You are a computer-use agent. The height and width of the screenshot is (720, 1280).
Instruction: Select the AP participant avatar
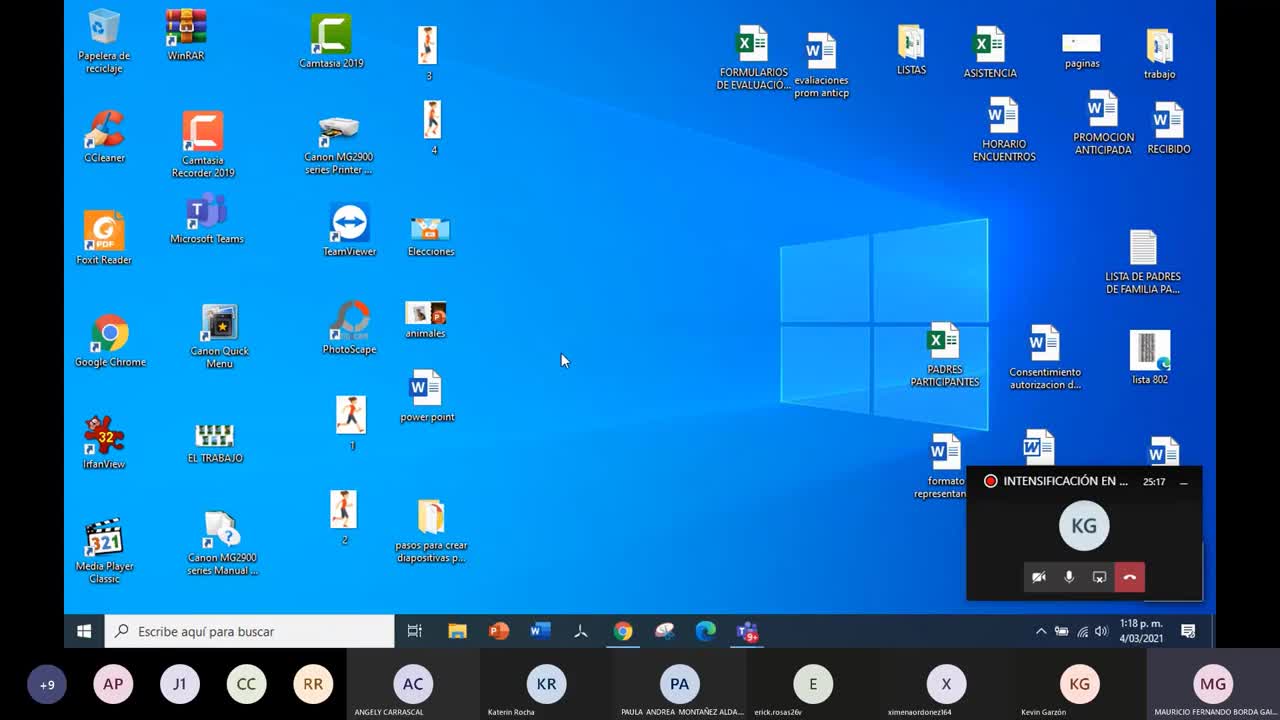tap(113, 685)
